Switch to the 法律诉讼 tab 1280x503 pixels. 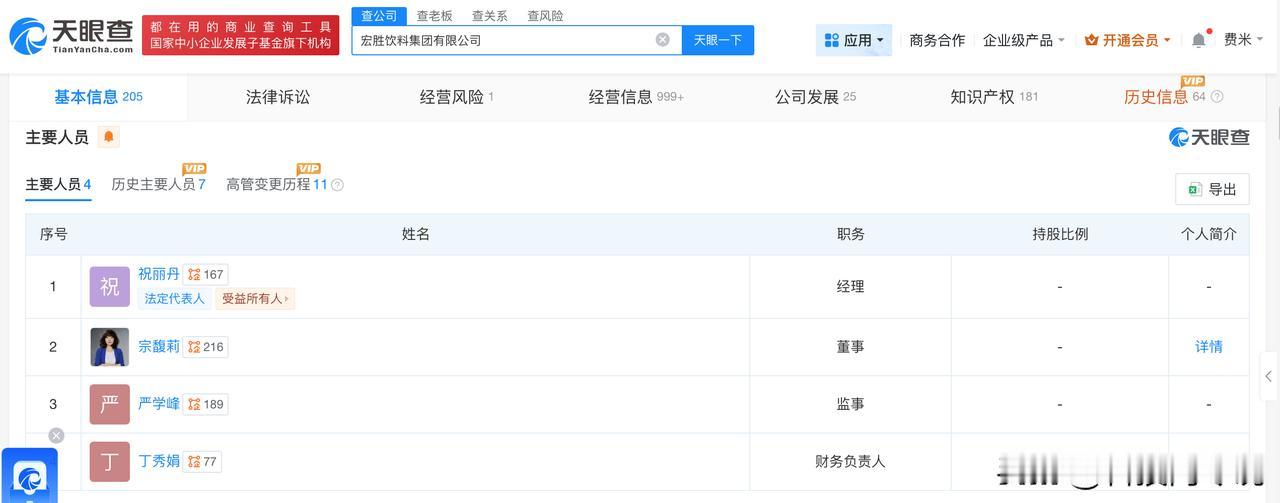tap(278, 97)
